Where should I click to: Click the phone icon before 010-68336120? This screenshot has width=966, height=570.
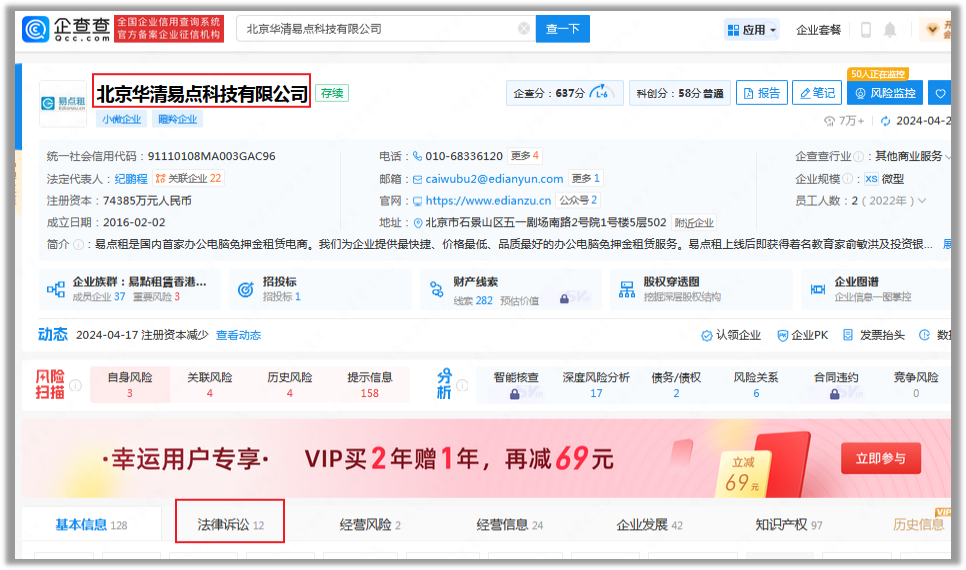click(418, 156)
